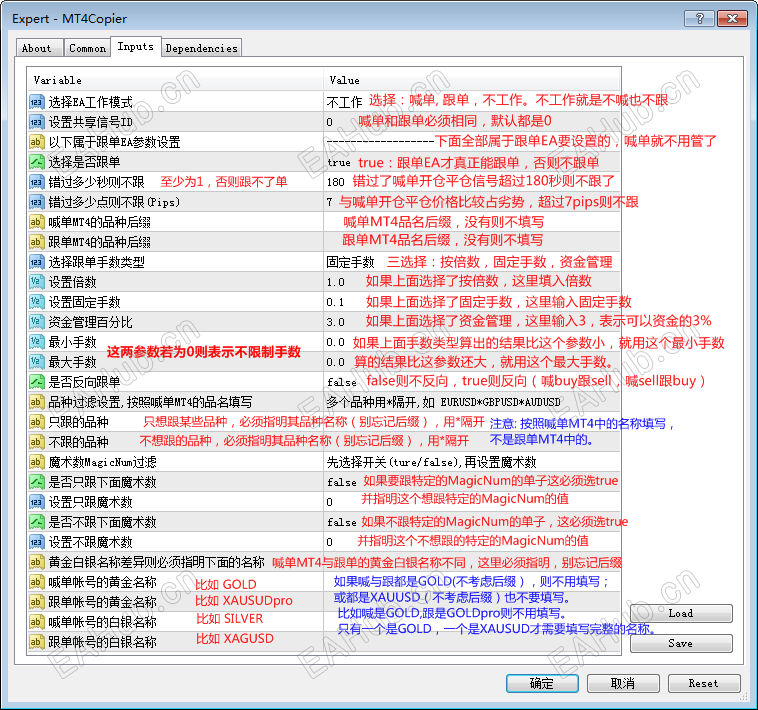758x710 pixels.
Task: Switch to the Common tab
Action: click(x=87, y=48)
